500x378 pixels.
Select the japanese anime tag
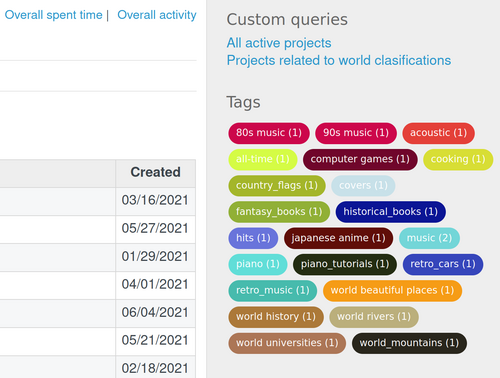[x=338, y=238]
